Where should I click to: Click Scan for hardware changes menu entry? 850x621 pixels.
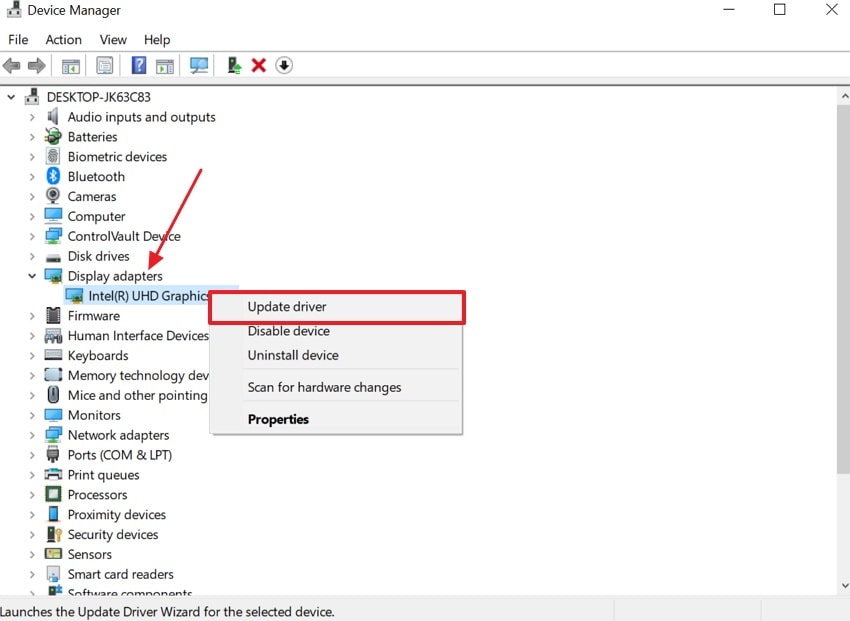click(324, 387)
